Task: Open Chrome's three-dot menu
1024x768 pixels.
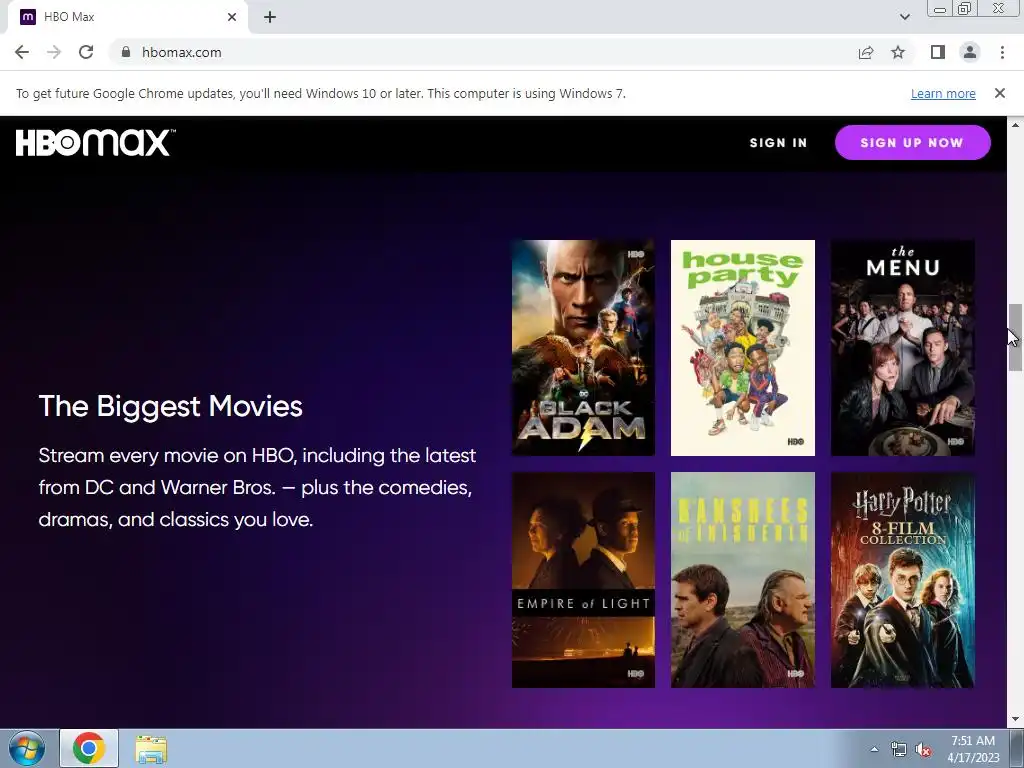Action: click(1002, 52)
